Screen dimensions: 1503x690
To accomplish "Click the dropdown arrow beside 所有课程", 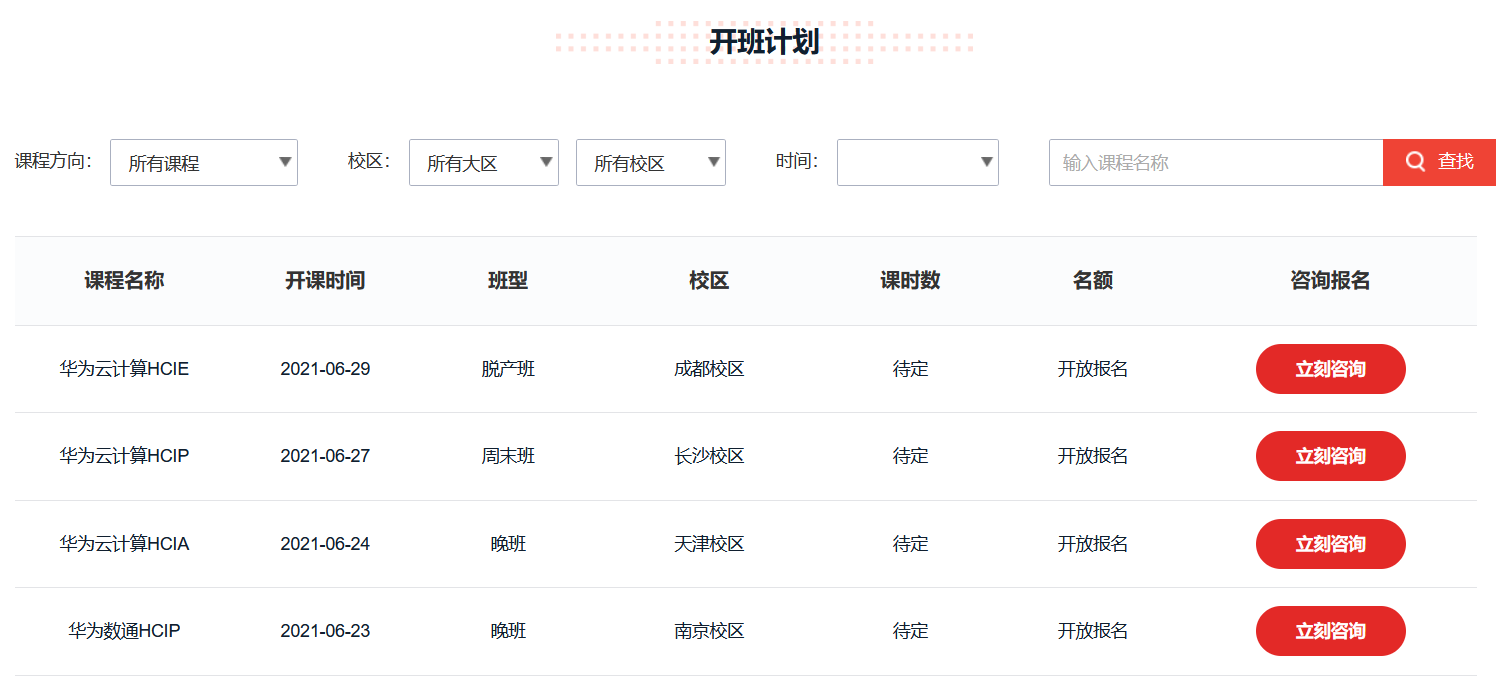I will (x=285, y=162).
